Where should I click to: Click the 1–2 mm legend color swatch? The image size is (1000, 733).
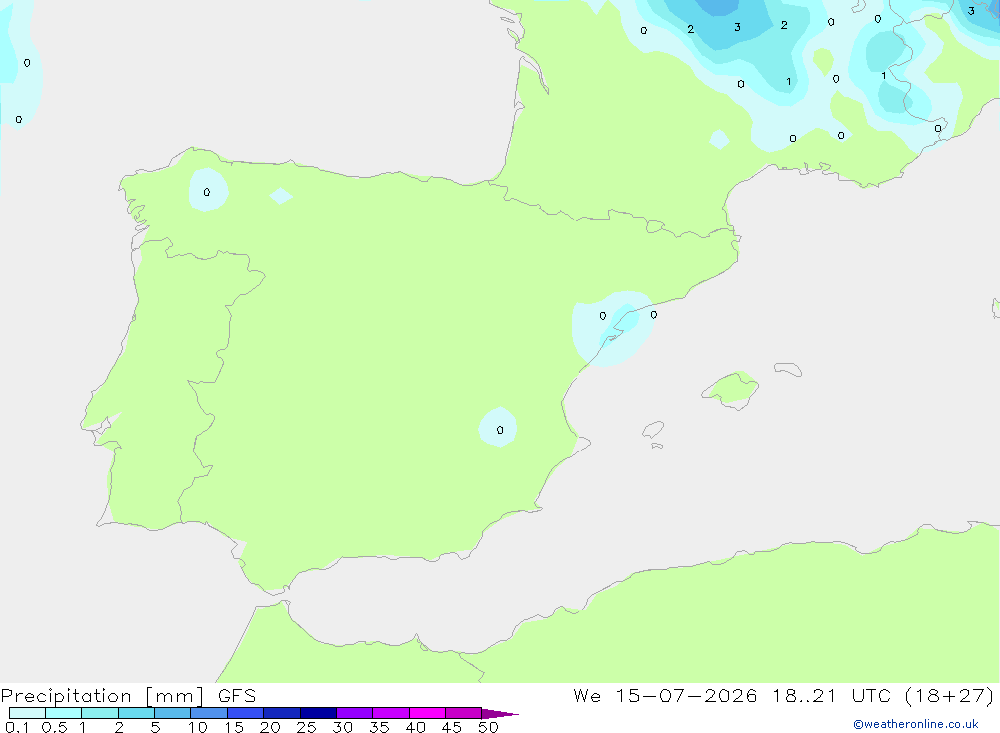click(x=100, y=713)
